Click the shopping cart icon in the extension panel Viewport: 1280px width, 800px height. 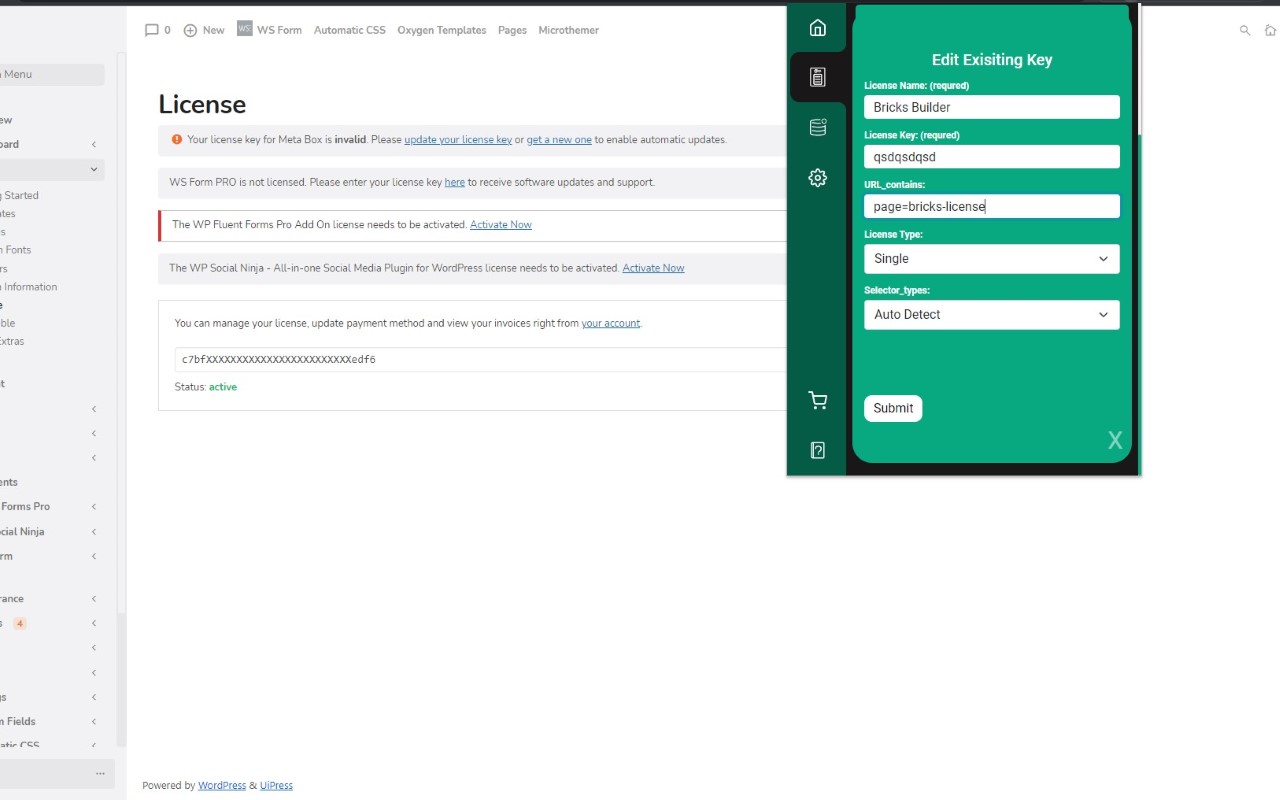pyautogui.click(x=818, y=401)
